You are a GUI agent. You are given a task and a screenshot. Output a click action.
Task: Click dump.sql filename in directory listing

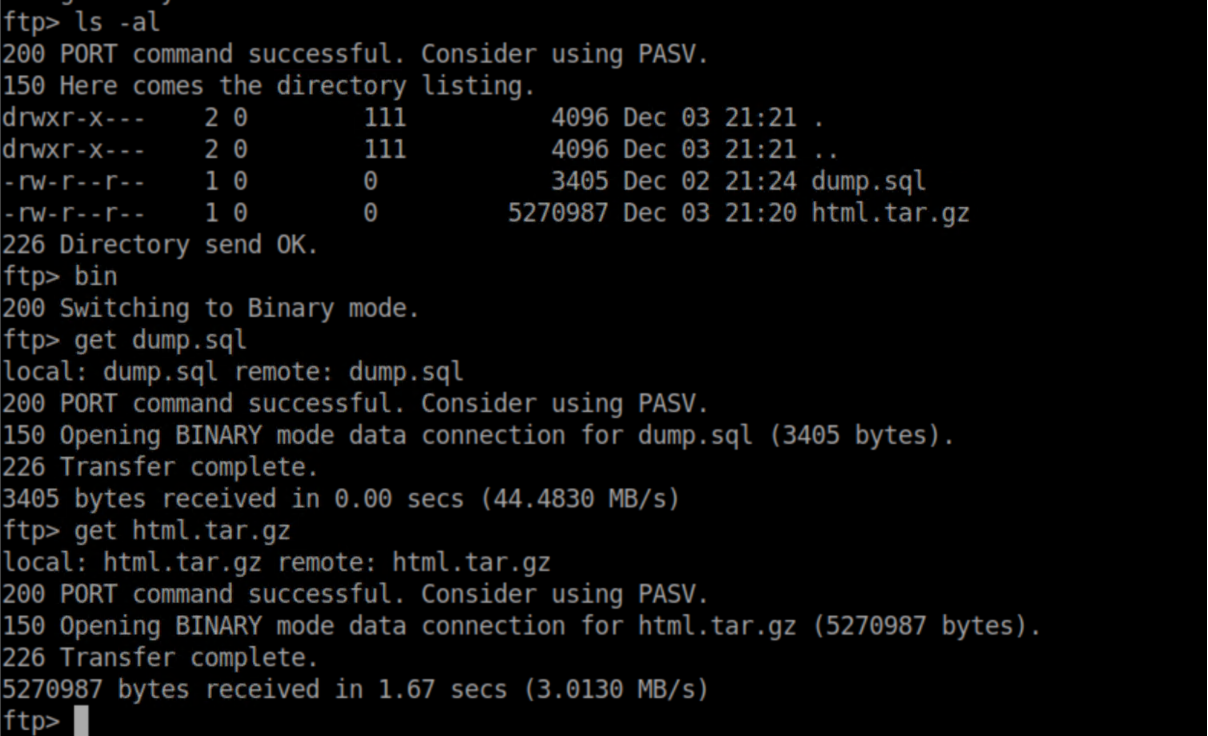[x=868, y=181]
